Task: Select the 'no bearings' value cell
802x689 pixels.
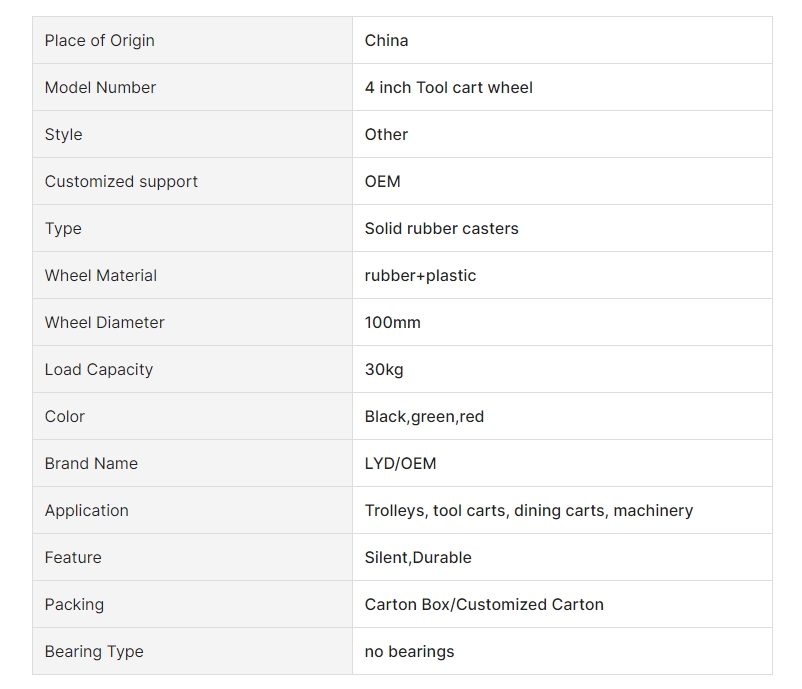Action: [562, 651]
